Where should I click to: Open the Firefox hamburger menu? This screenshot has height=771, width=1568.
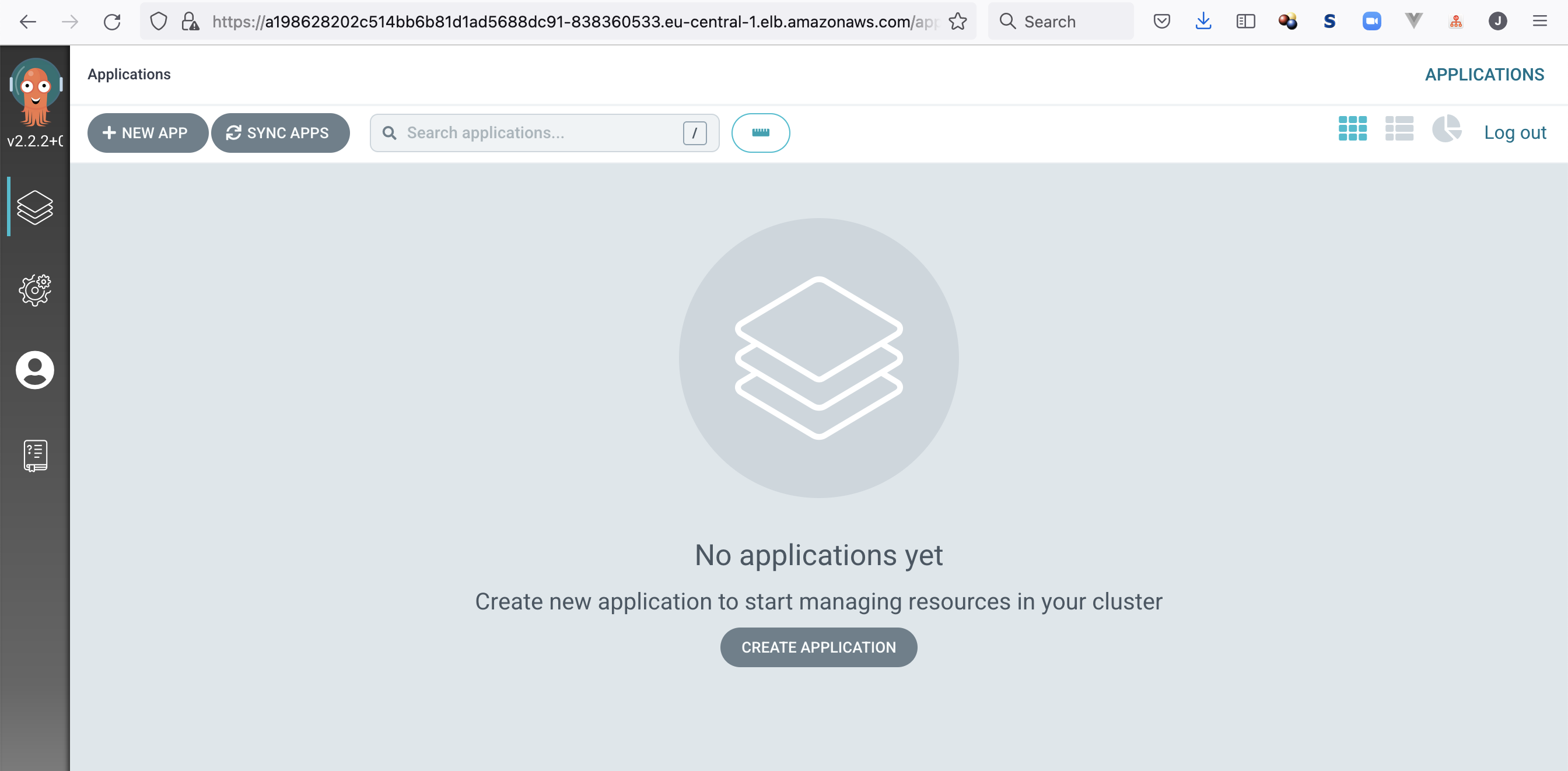(1539, 22)
